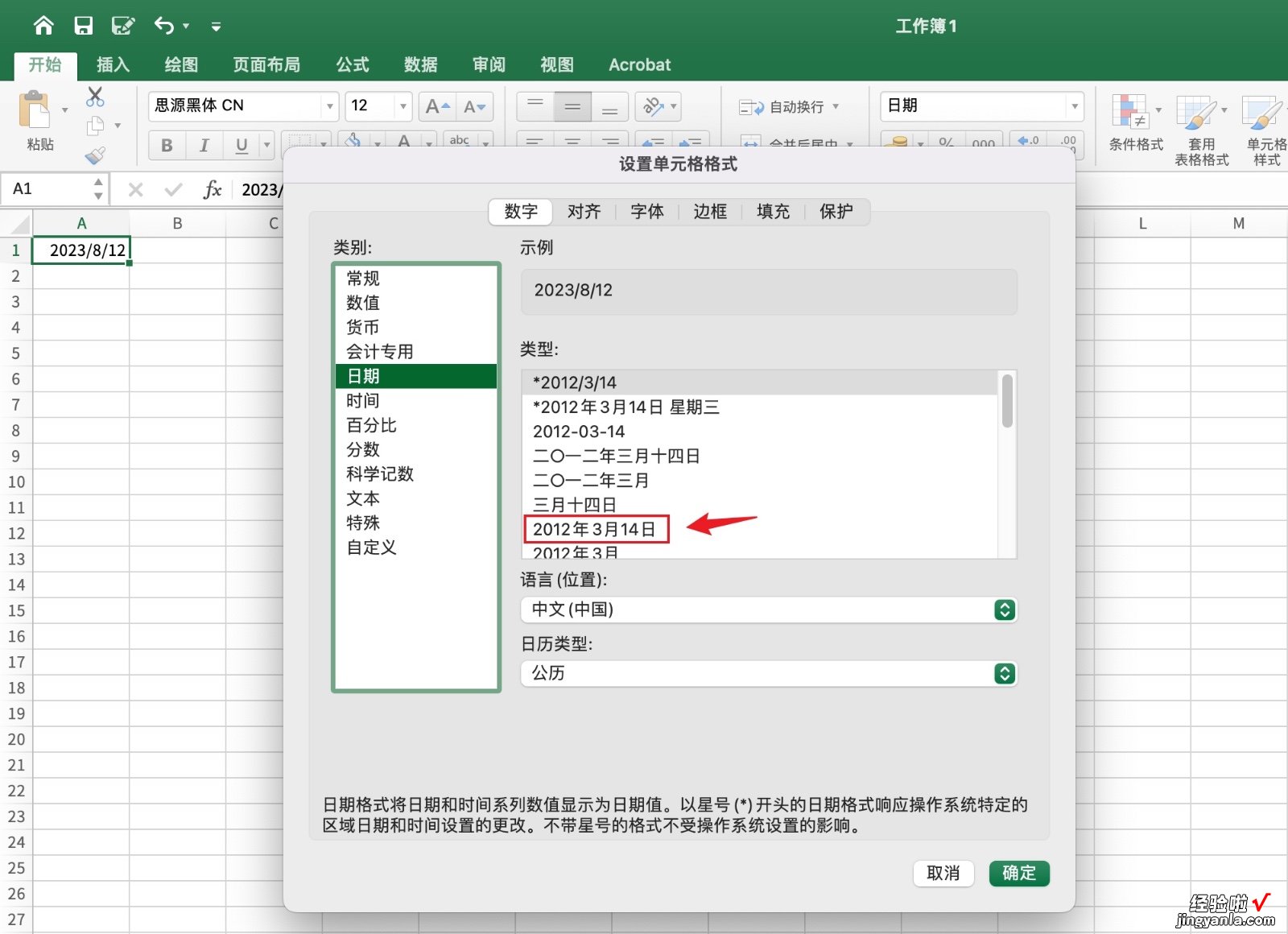1288x934 pixels.
Task: Open 日历类型 dropdown 公历
Action: click(x=769, y=673)
